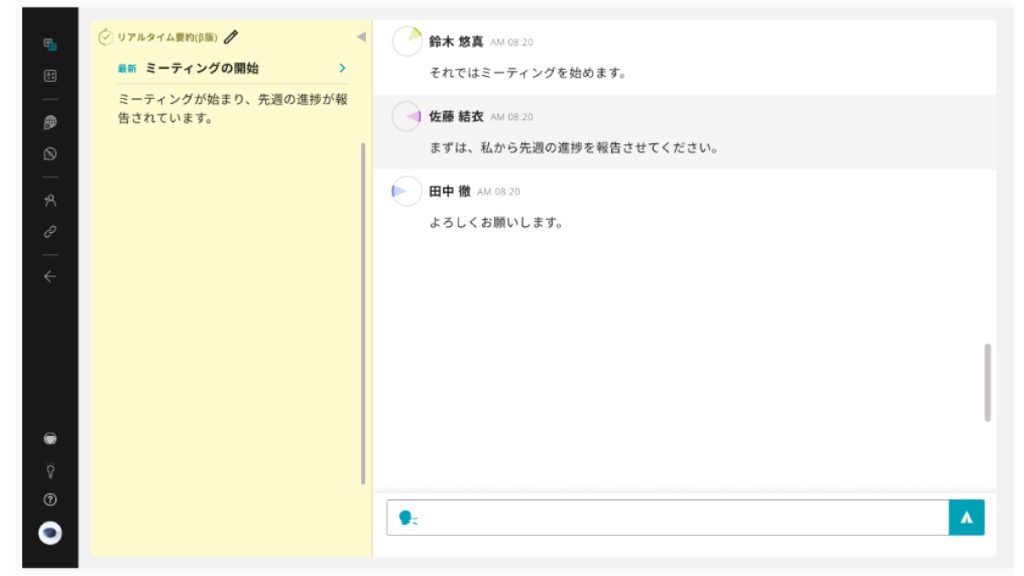
Task: Select the ミーティングの開始 summary heading
Action: pos(202,68)
